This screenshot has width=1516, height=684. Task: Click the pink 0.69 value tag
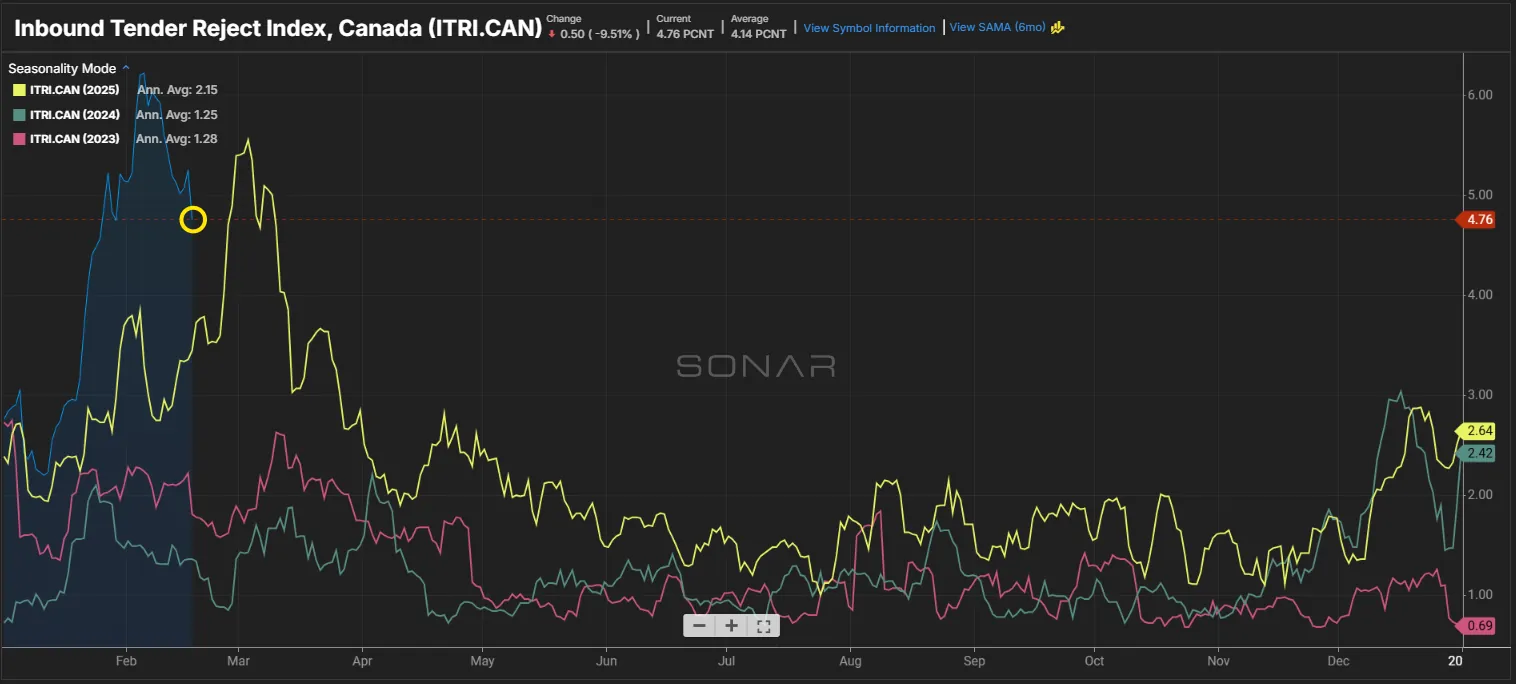pos(1479,626)
